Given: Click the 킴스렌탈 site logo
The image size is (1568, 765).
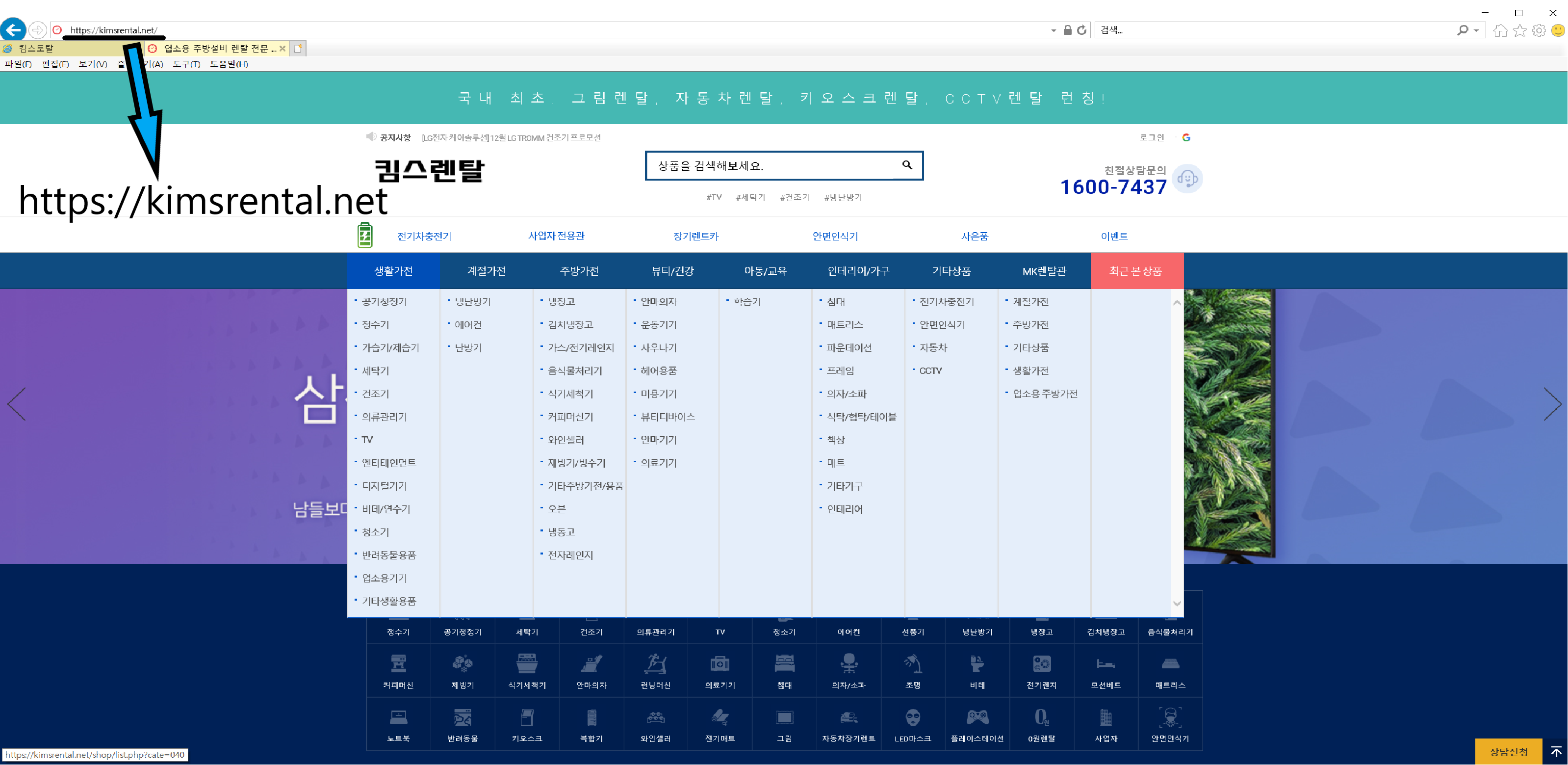Looking at the screenshot, I should pos(430,171).
